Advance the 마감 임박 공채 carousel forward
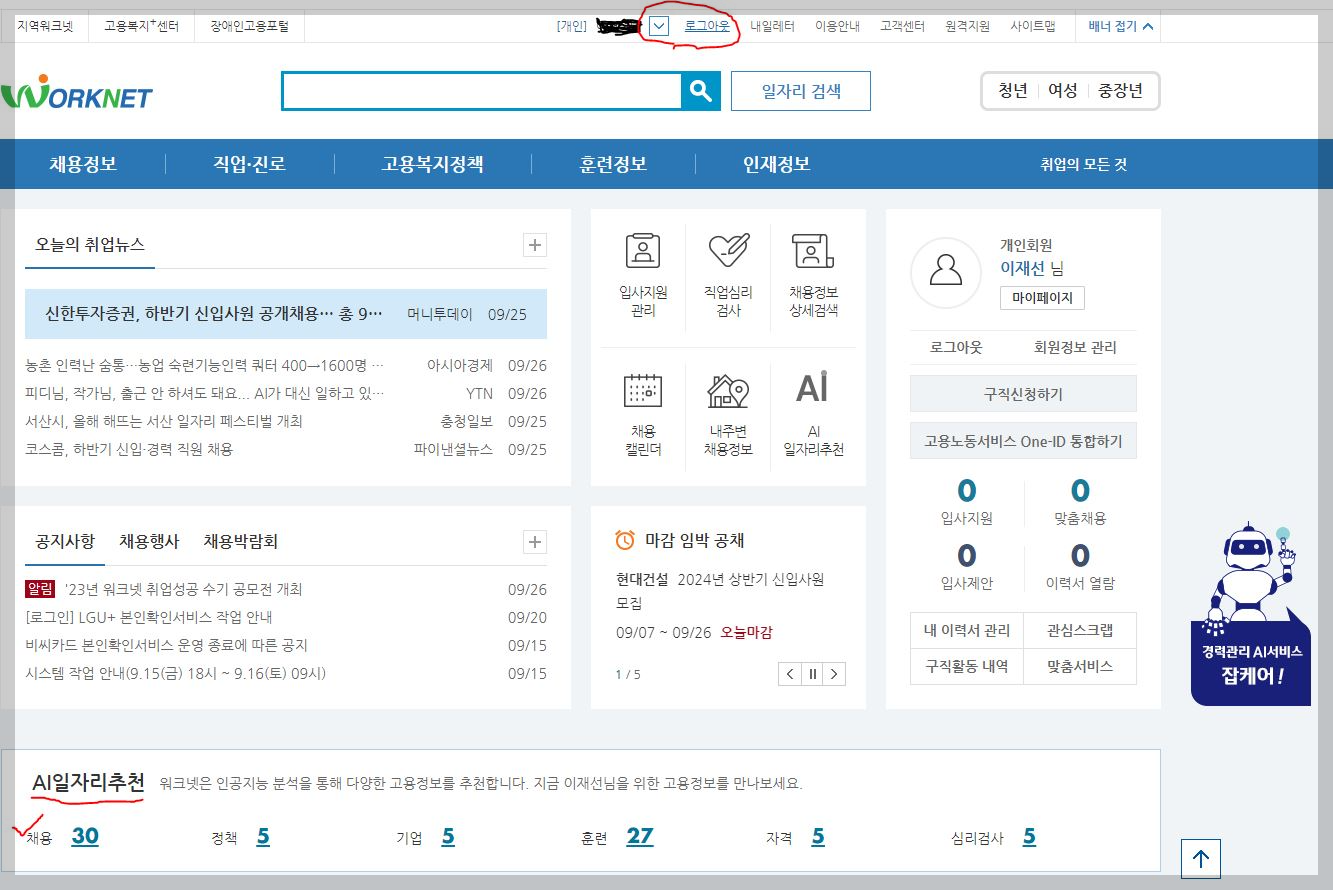This screenshot has height=890, width=1333. pyautogui.click(x=834, y=674)
